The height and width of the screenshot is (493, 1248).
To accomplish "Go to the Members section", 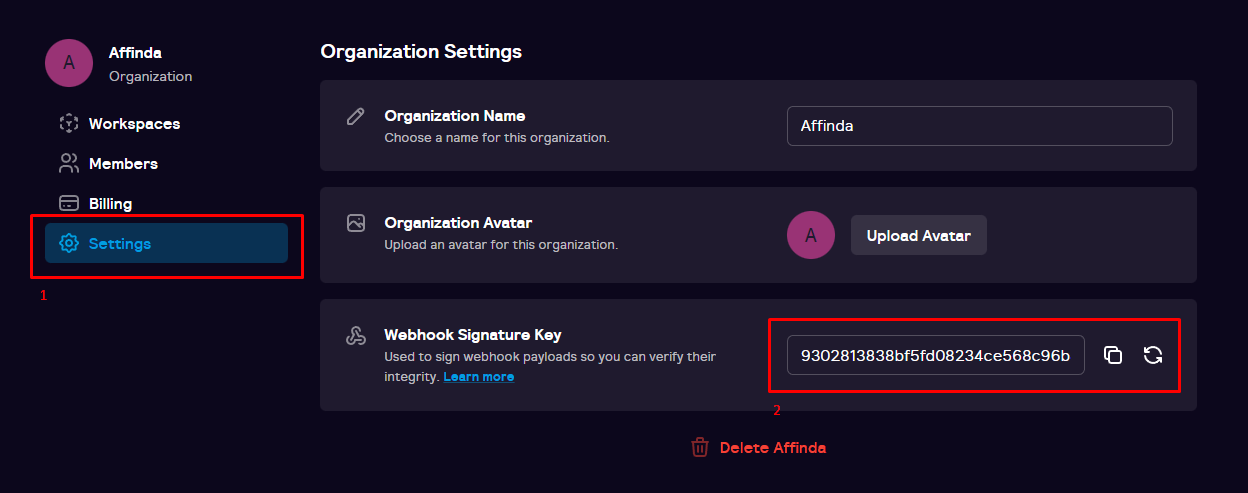I will tap(166, 163).
